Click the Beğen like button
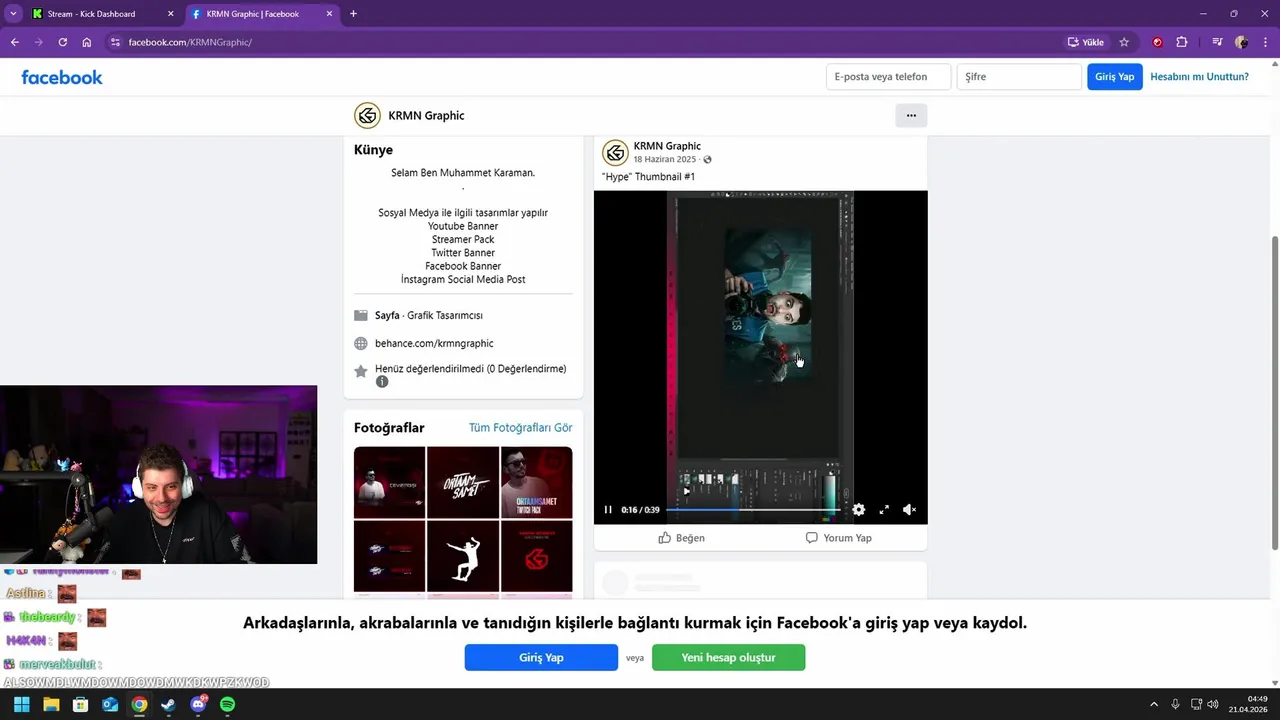The image size is (1280, 720). [681, 538]
